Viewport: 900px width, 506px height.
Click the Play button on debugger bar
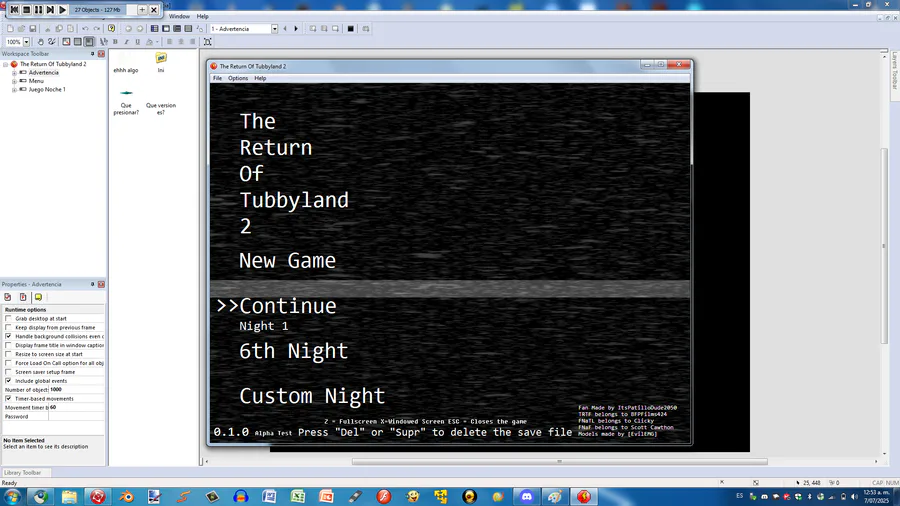click(63, 10)
